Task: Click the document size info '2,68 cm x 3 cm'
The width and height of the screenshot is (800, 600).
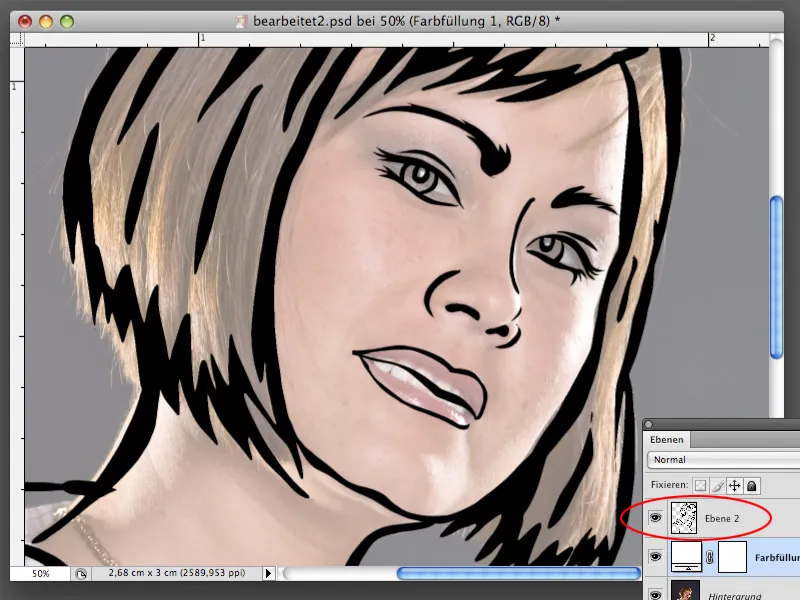Action: click(177, 573)
